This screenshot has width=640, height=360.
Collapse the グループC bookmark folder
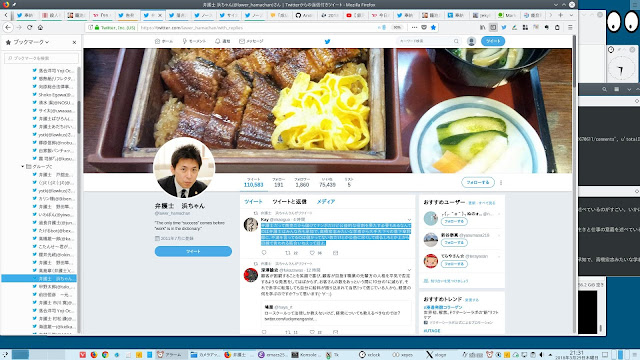click(23, 167)
